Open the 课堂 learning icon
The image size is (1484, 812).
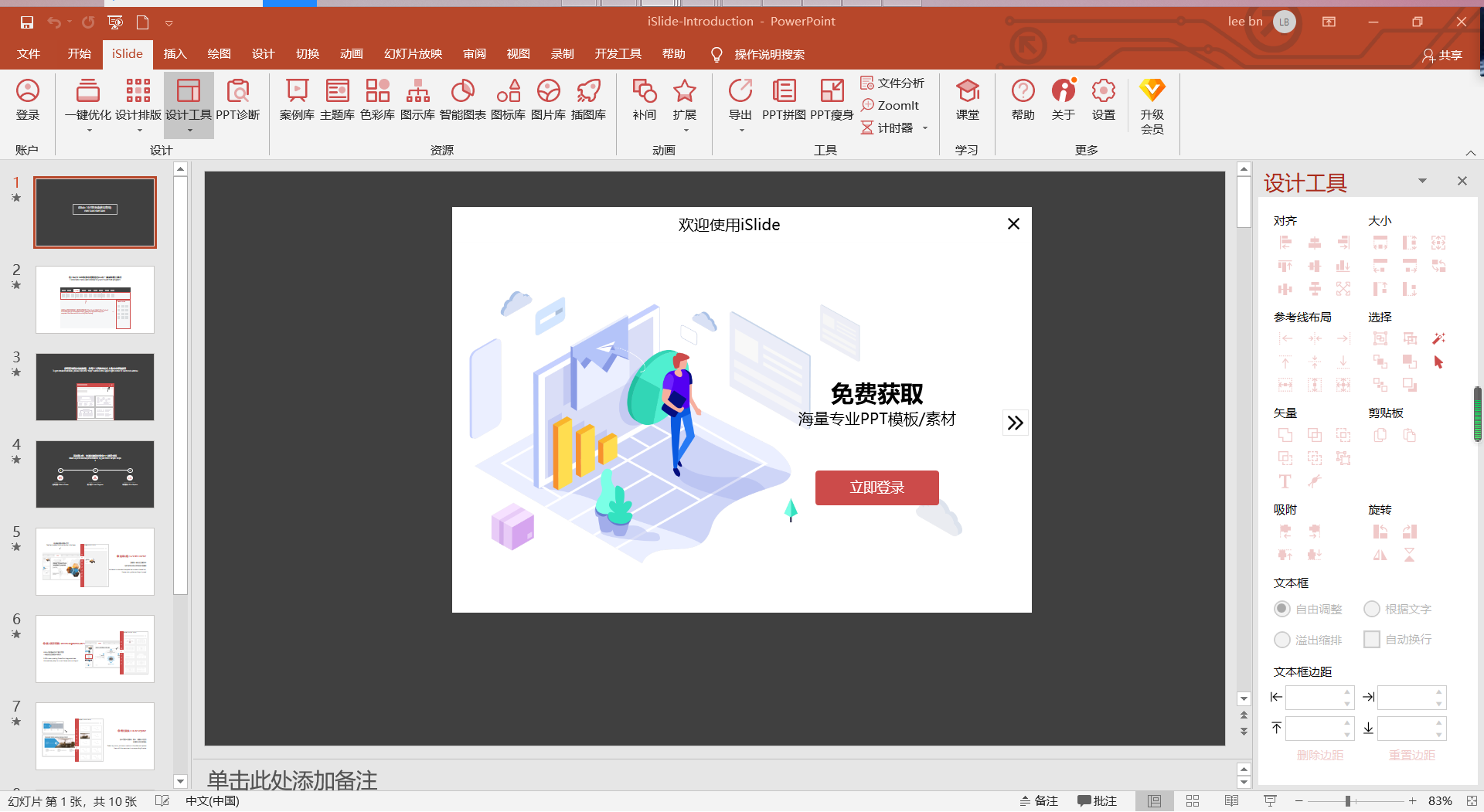click(x=967, y=100)
